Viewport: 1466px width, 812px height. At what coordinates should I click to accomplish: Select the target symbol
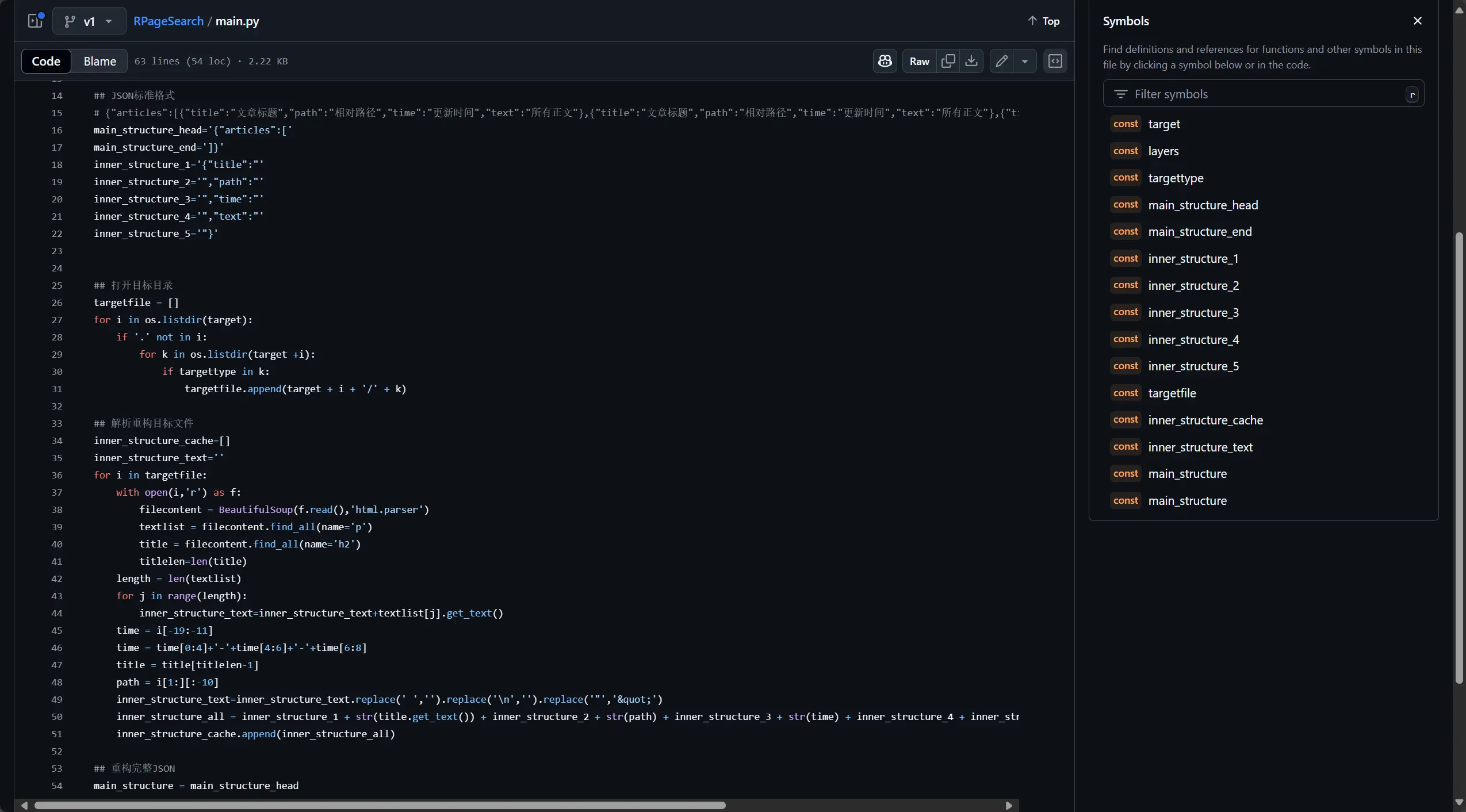1164,124
